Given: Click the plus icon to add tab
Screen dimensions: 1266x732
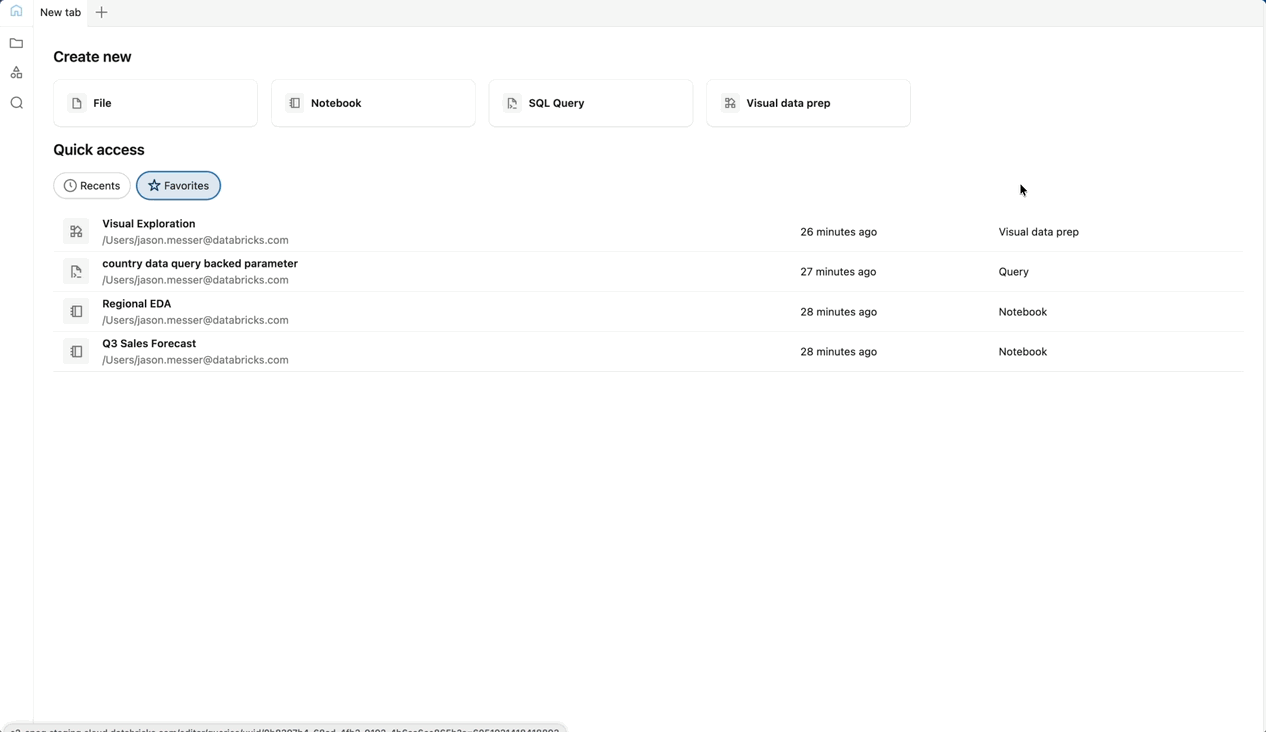Looking at the screenshot, I should [101, 12].
